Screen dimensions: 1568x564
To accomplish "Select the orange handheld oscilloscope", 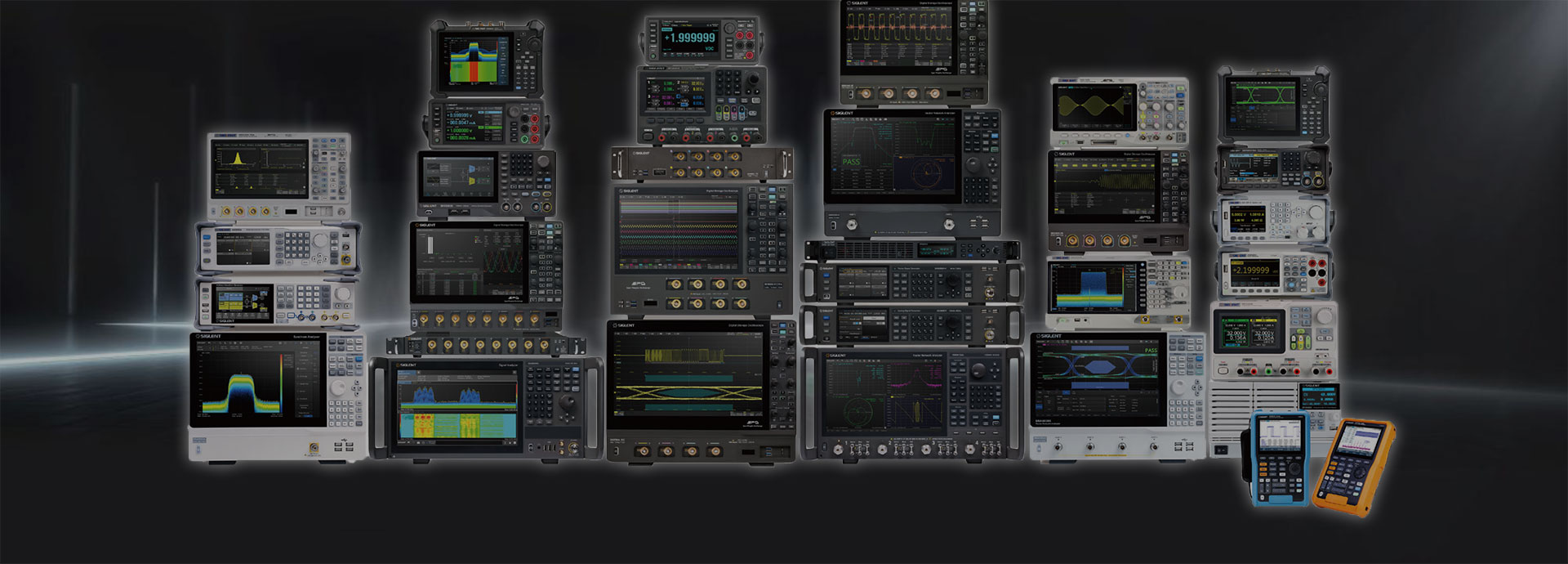I will click(1353, 468).
